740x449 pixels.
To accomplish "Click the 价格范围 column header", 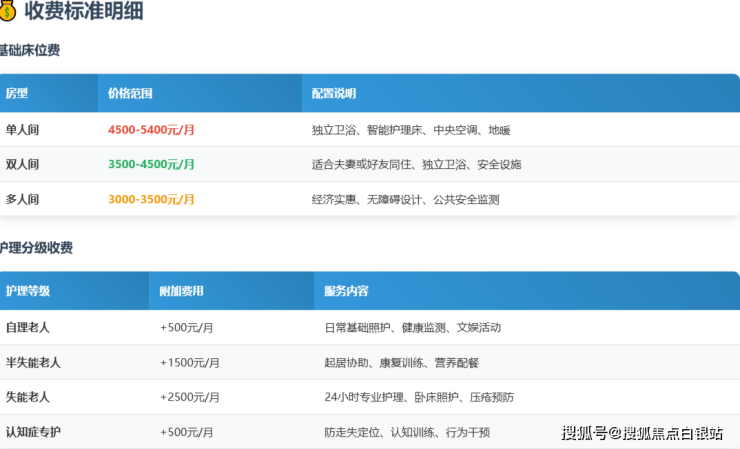I will (130, 94).
